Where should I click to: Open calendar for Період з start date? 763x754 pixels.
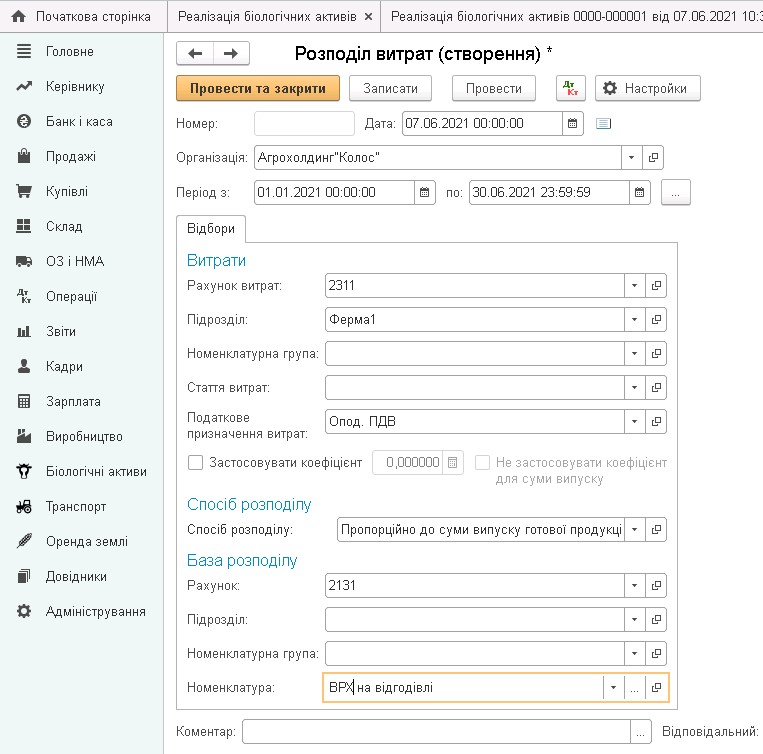[424, 192]
